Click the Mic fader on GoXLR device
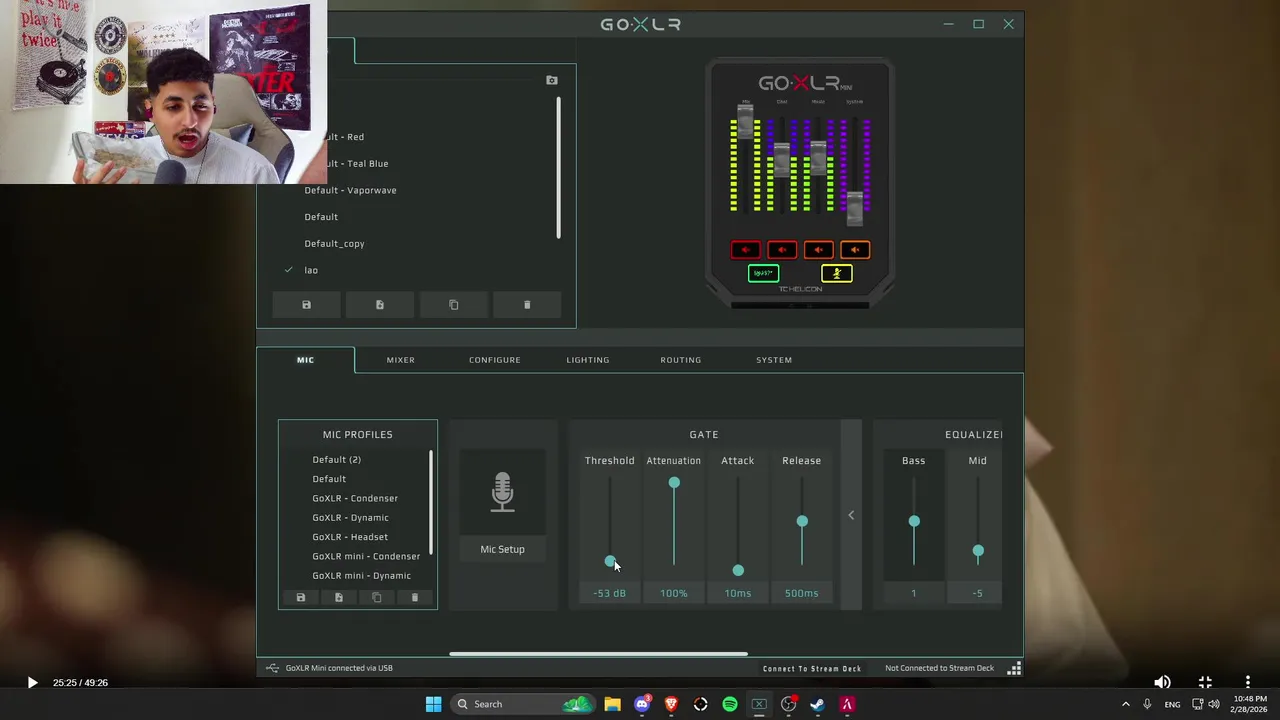The width and height of the screenshot is (1280, 720). click(745, 119)
